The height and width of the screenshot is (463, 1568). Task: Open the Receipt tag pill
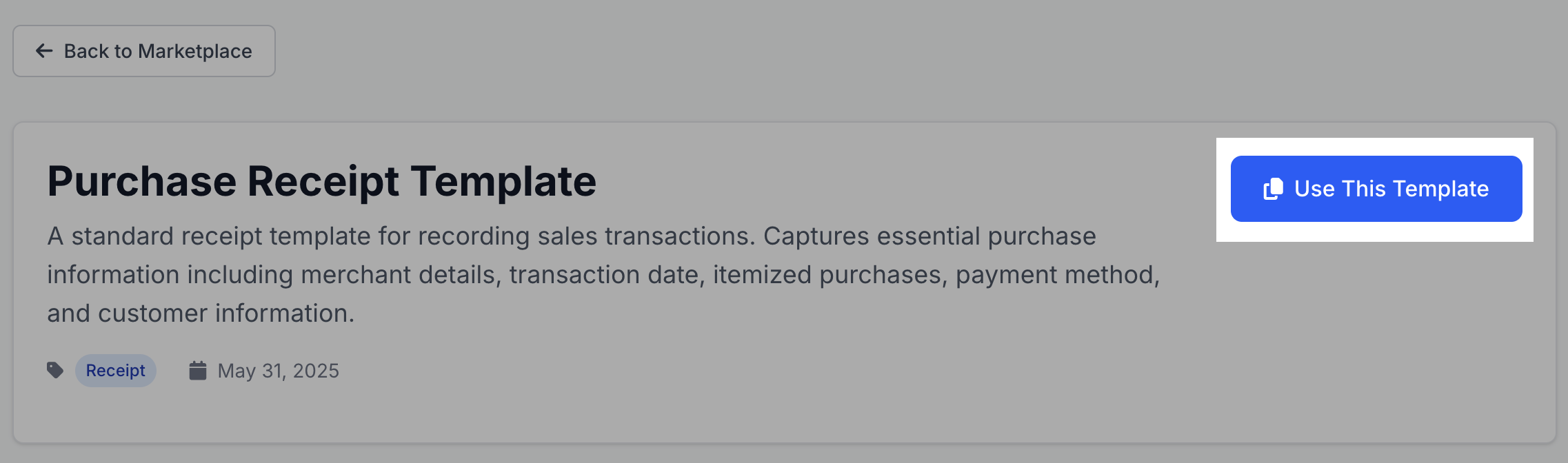pos(116,371)
